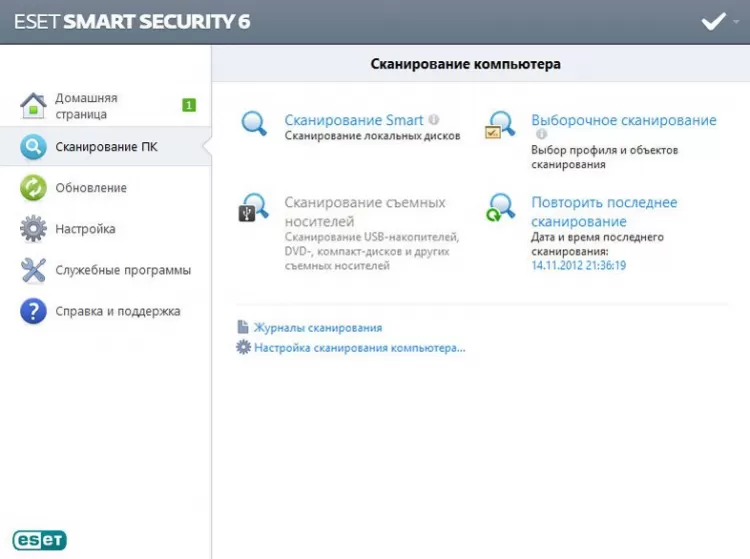This screenshot has height=559, width=750.
Task: Click the Tools wrench and screwdriver icon
Action: (x=33, y=270)
